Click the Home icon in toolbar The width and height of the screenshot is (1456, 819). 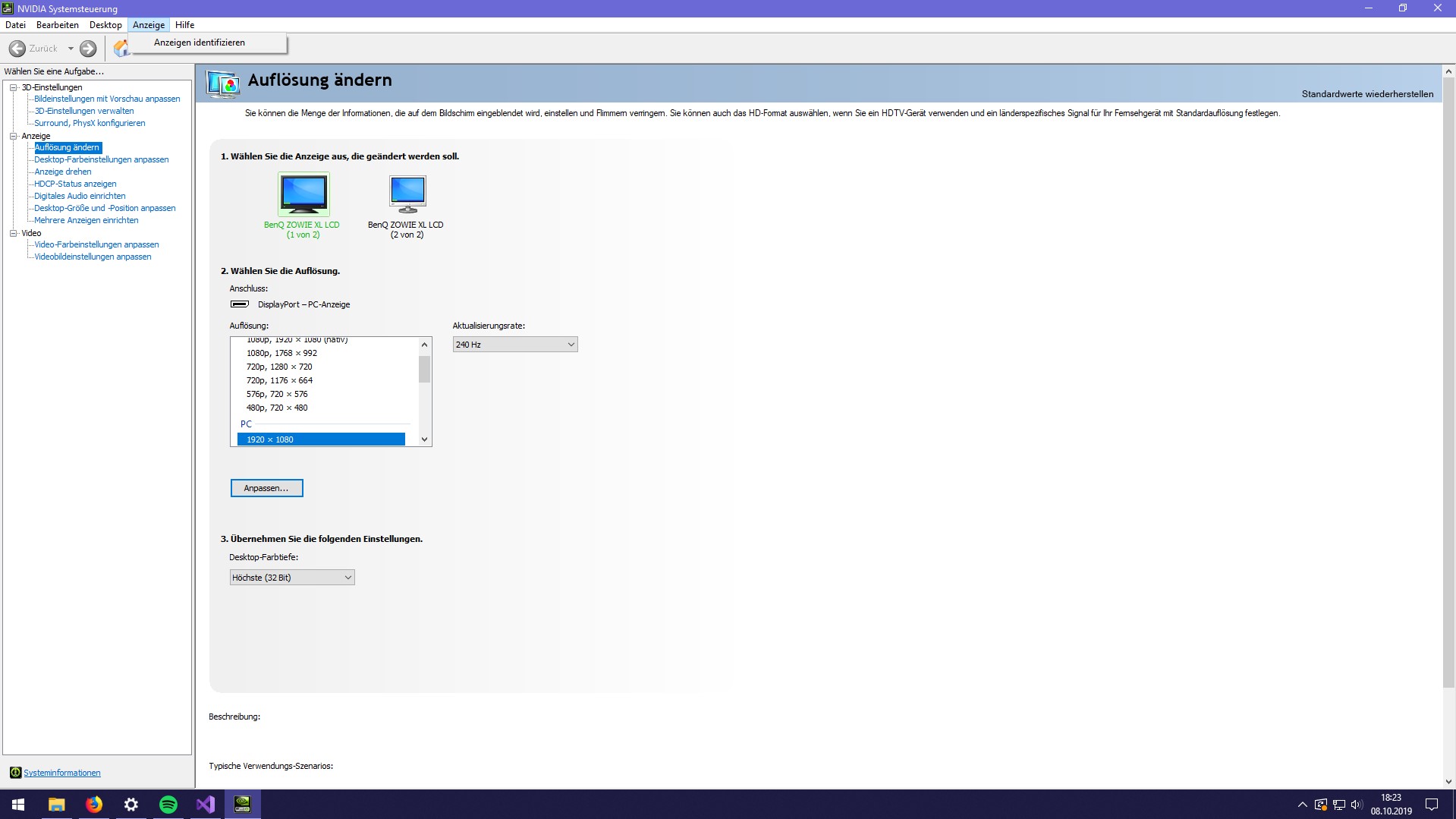click(x=121, y=49)
